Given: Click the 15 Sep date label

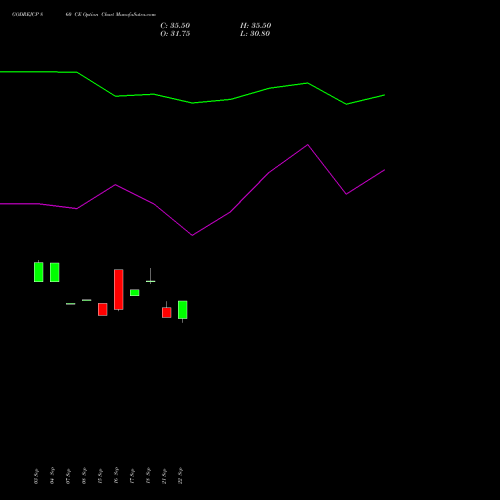Looking at the screenshot, I should (100, 476).
